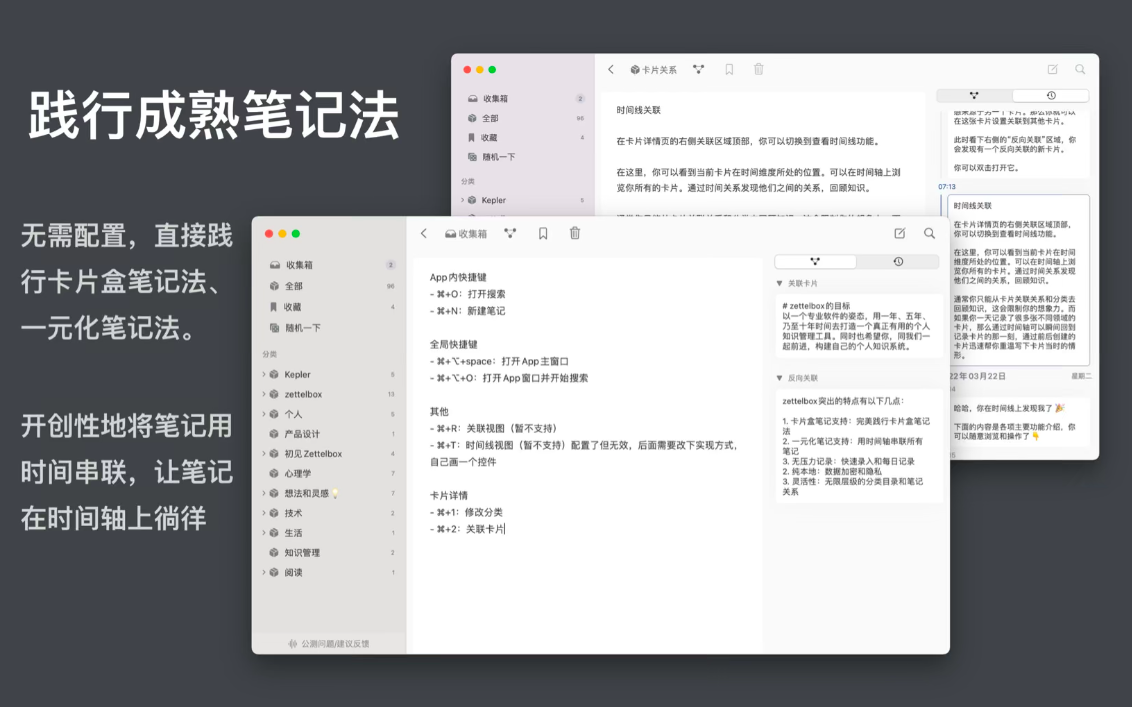
Task: Collapse the 关联卡片 section
Action: click(780, 284)
